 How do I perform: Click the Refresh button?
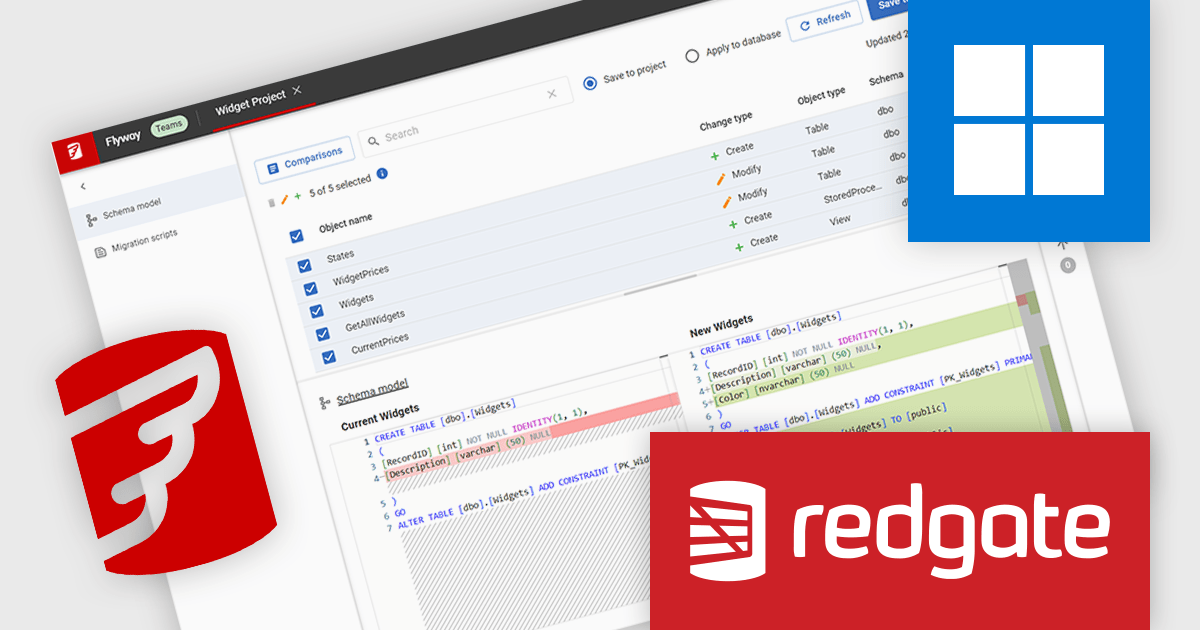[x=825, y=22]
